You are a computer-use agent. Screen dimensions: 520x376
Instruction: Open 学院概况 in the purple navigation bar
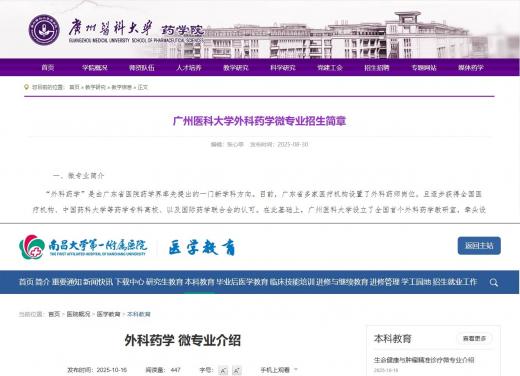coord(95,68)
